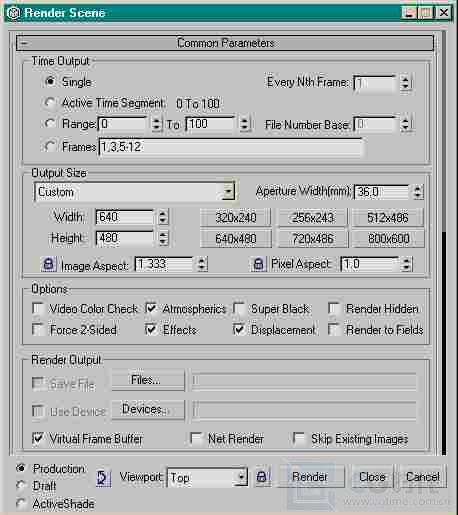The image size is (458, 515).
Task: Click the lock icon next to Viewport dropdown
Action: click(x=262, y=477)
